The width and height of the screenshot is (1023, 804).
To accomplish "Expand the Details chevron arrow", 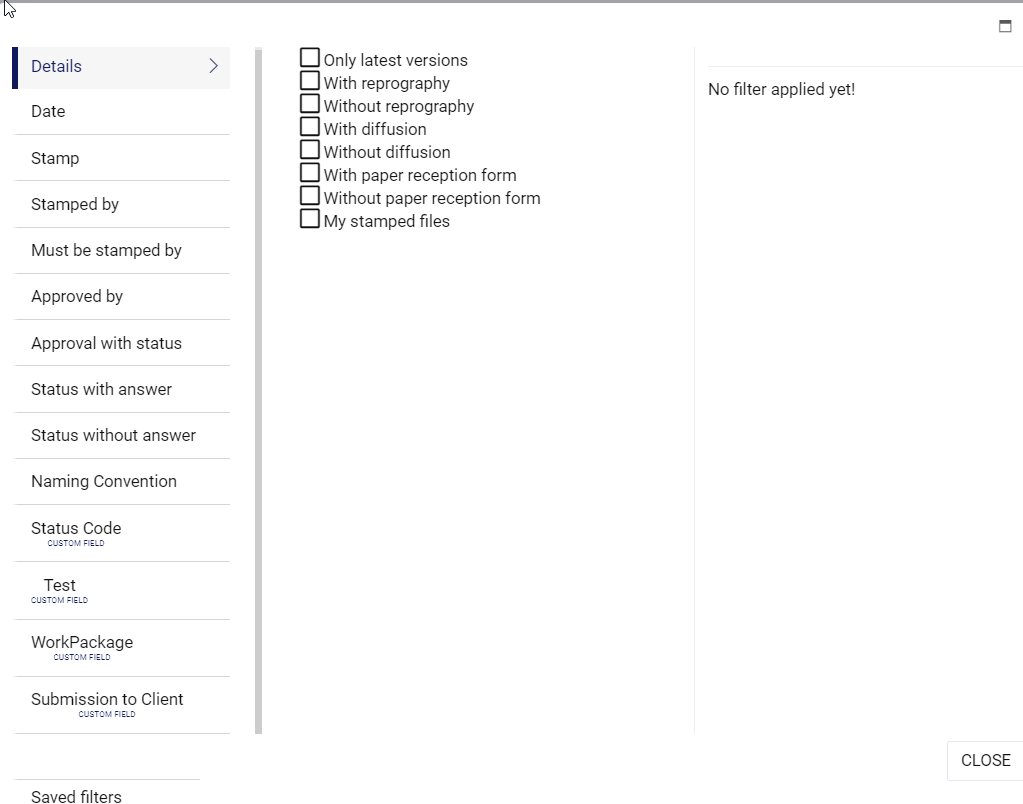I will pyautogui.click(x=213, y=66).
